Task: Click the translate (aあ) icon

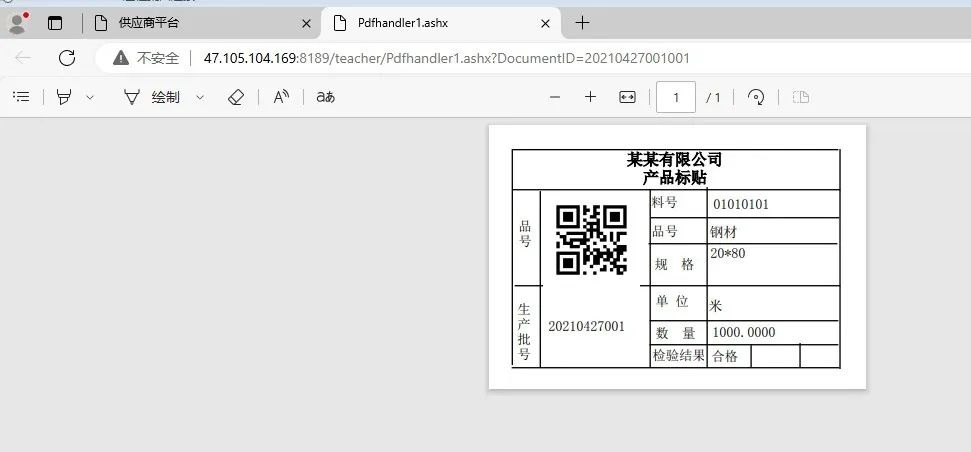Action: pyautogui.click(x=325, y=97)
